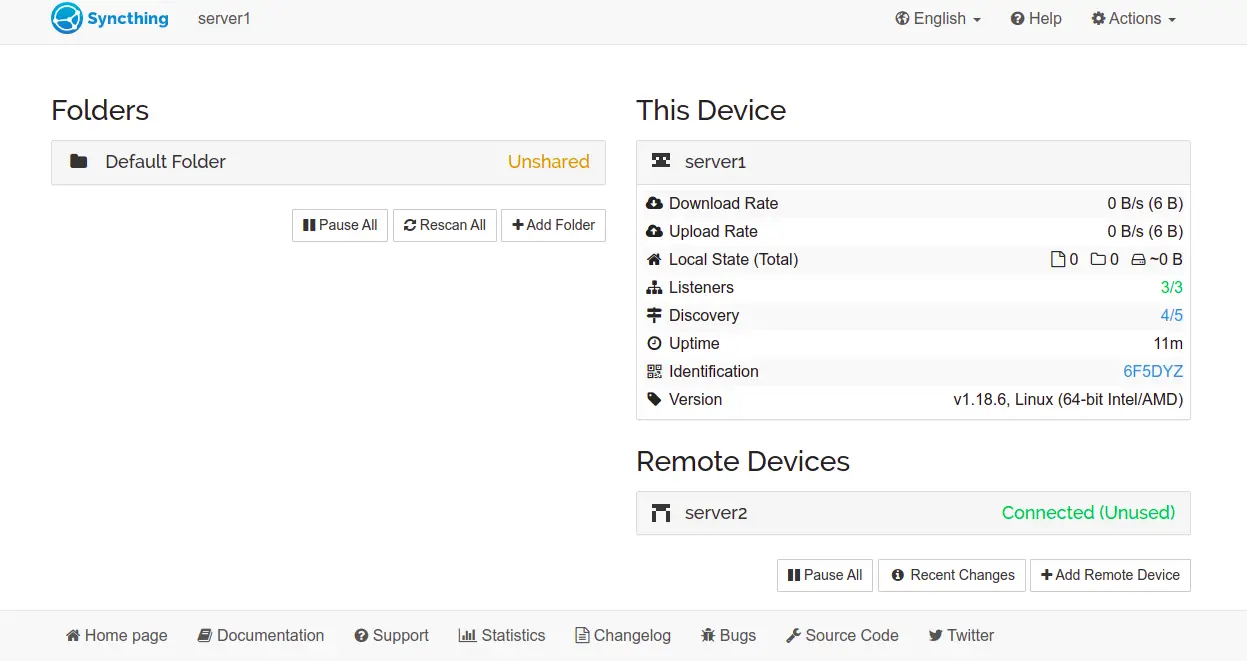Click the Connected (Unused) status text
1247x661 pixels.
click(1088, 513)
